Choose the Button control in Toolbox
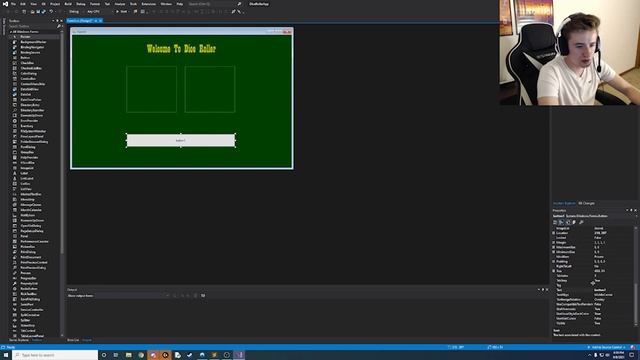640x360 pixels. (x=25, y=58)
